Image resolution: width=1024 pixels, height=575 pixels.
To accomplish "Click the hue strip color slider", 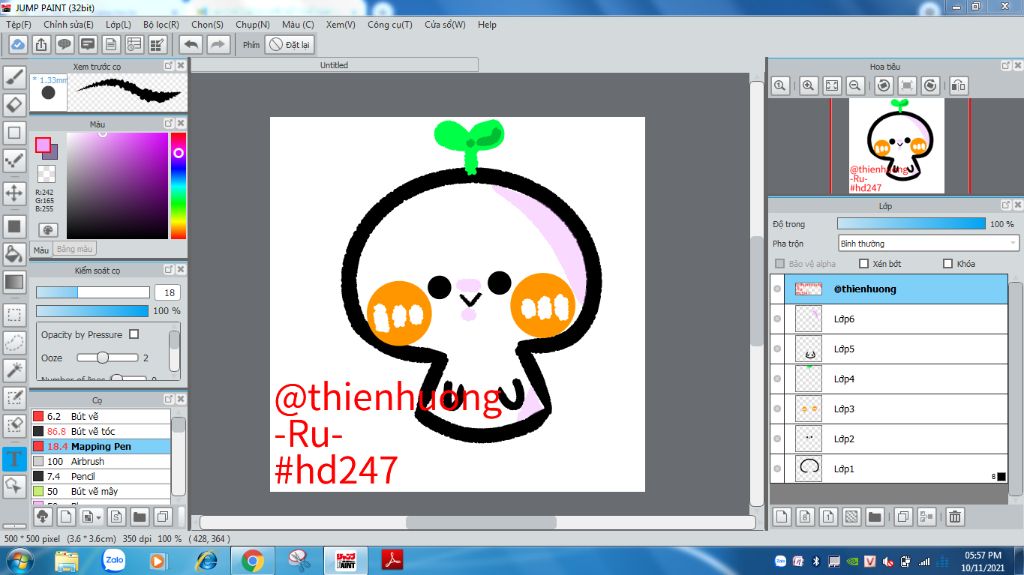I will [x=178, y=186].
